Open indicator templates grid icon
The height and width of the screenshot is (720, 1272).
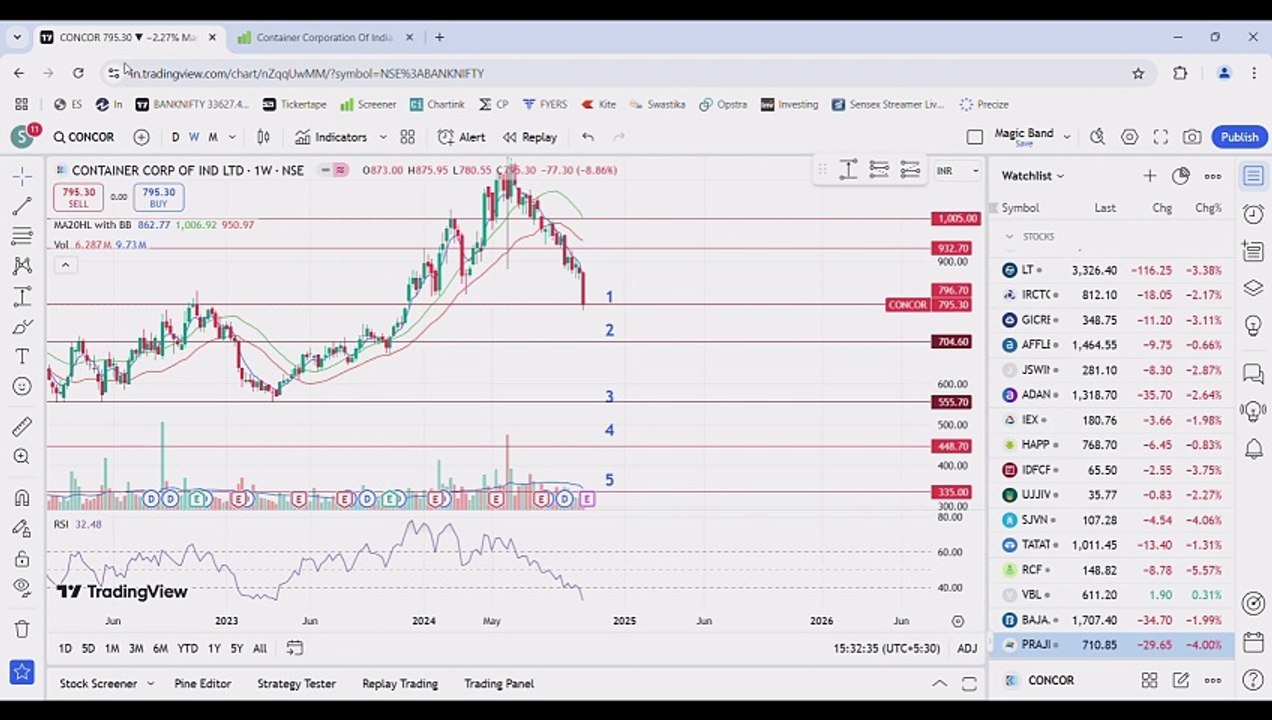(407, 137)
